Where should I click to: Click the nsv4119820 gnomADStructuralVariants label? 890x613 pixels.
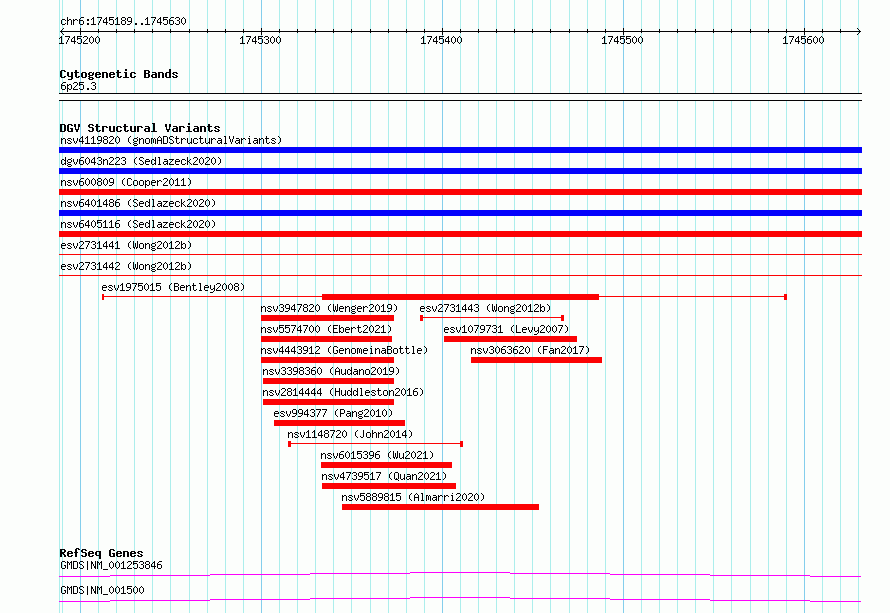click(171, 140)
